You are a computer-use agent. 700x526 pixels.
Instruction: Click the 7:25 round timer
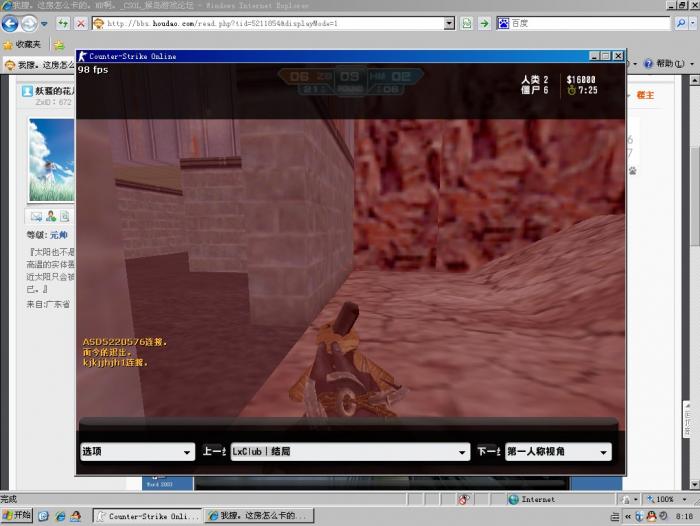click(x=588, y=90)
